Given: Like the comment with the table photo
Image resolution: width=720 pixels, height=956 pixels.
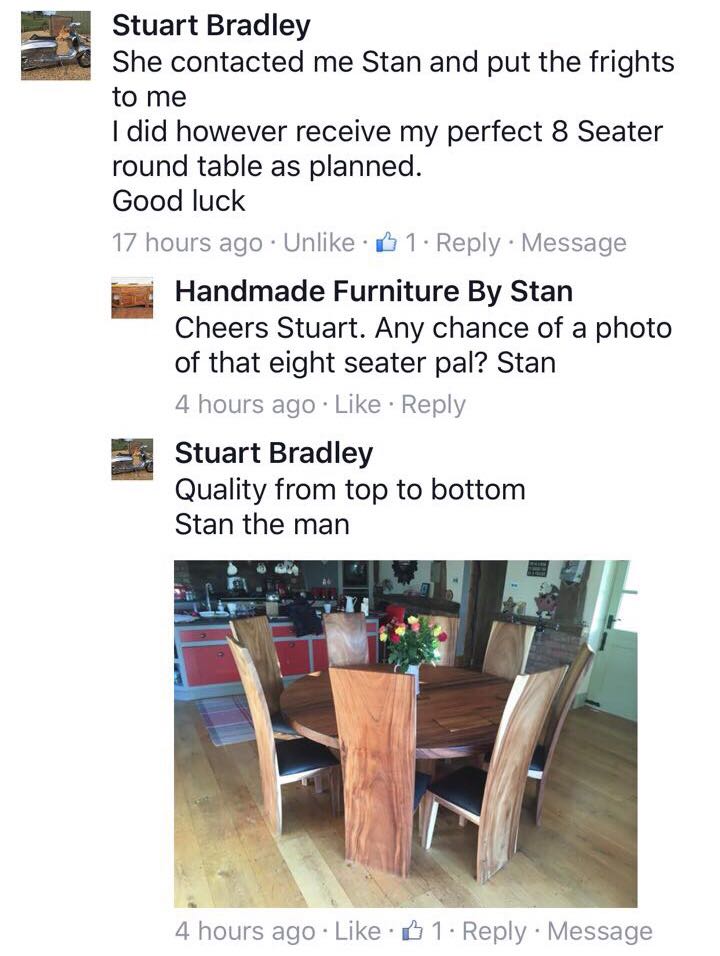Looking at the screenshot, I should pyautogui.click(x=357, y=931).
